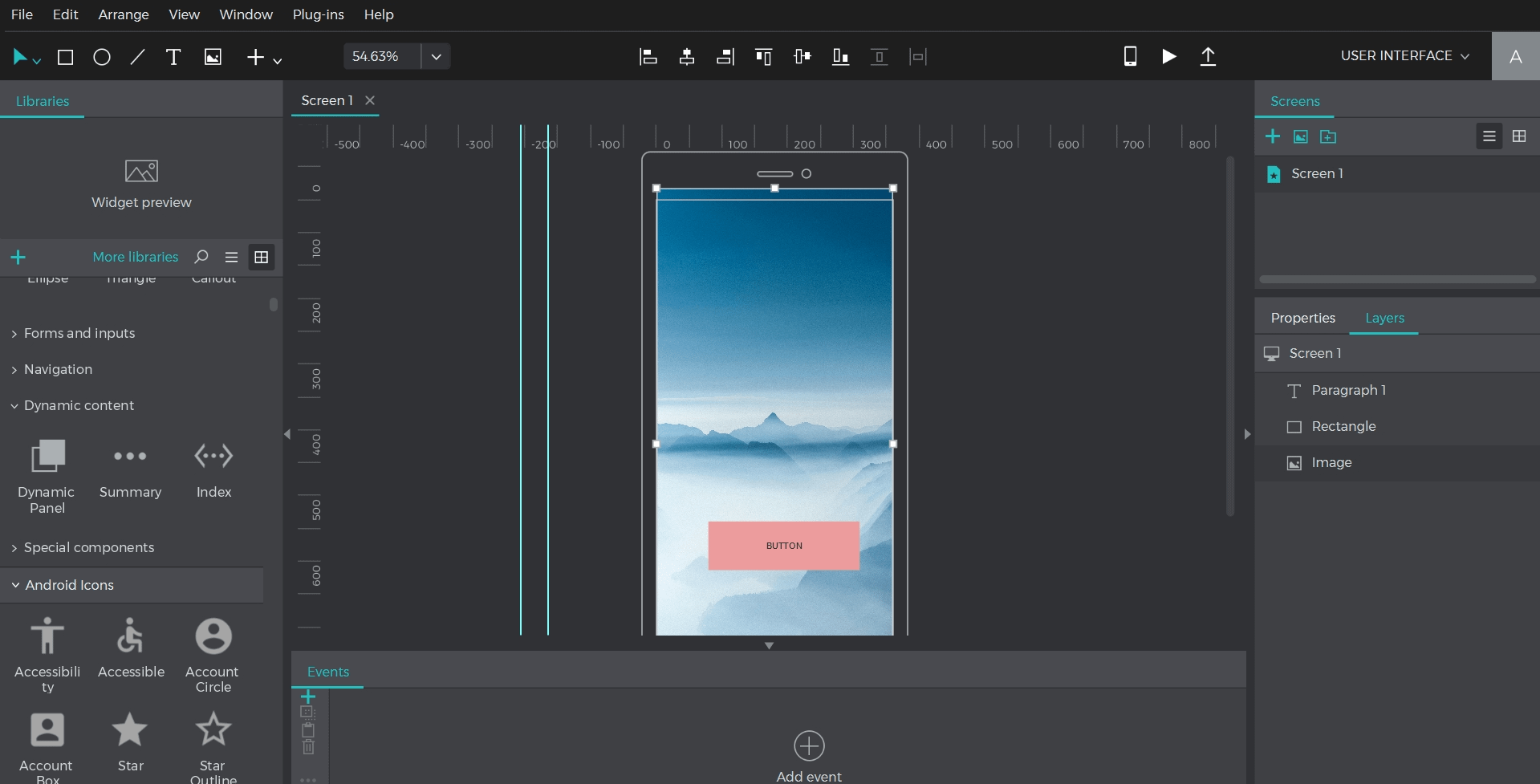The width and height of the screenshot is (1540, 784).
Task: Add a new screen with the plus icon
Action: click(1274, 136)
